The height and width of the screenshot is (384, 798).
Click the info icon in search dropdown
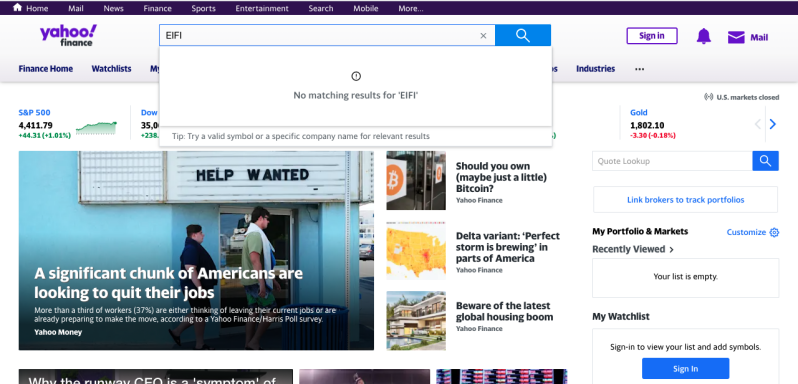tap(356, 76)
